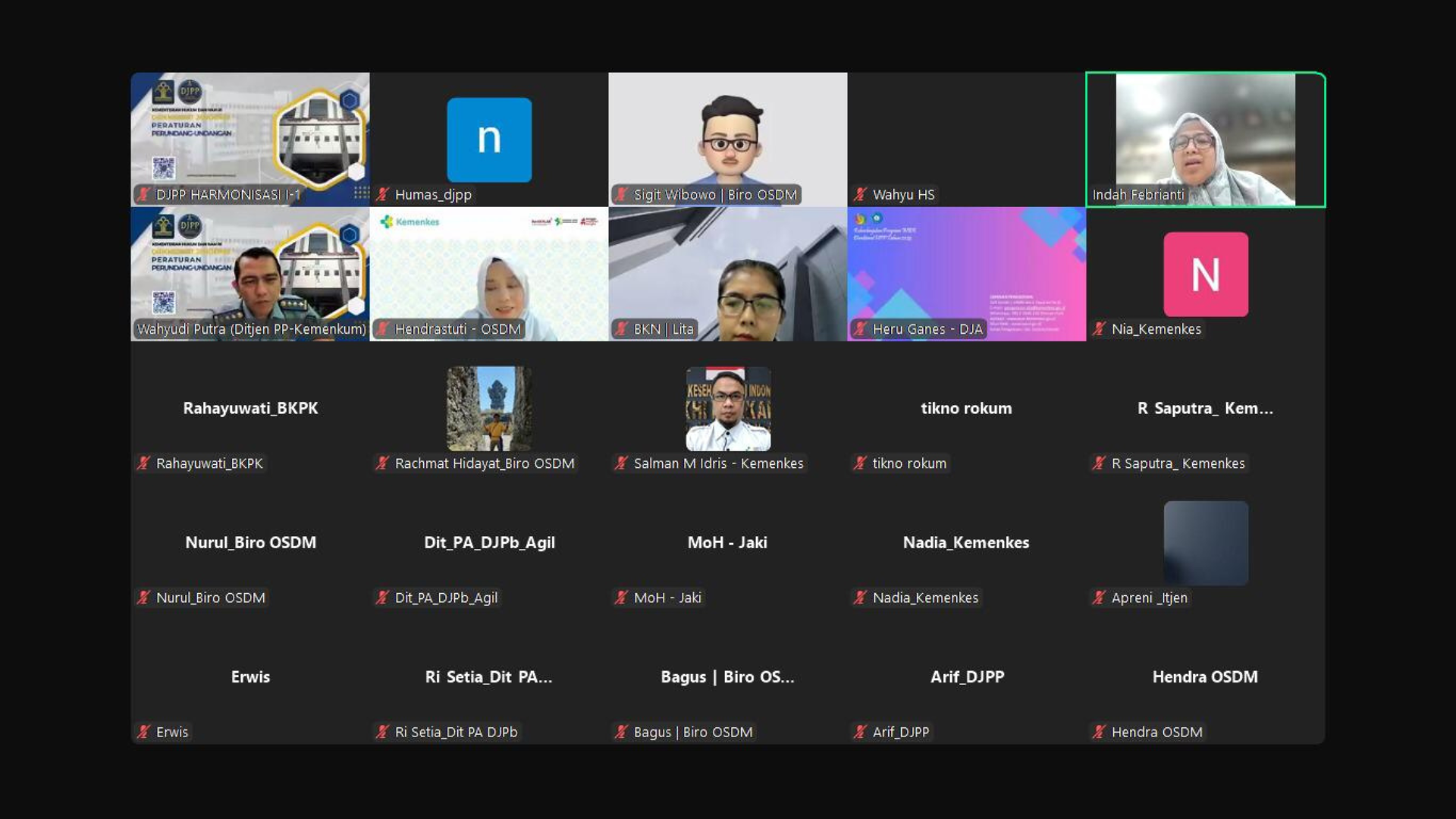Click the 'Wahyu HS' name label
The image size is (1456, 819).
(903, 195)
